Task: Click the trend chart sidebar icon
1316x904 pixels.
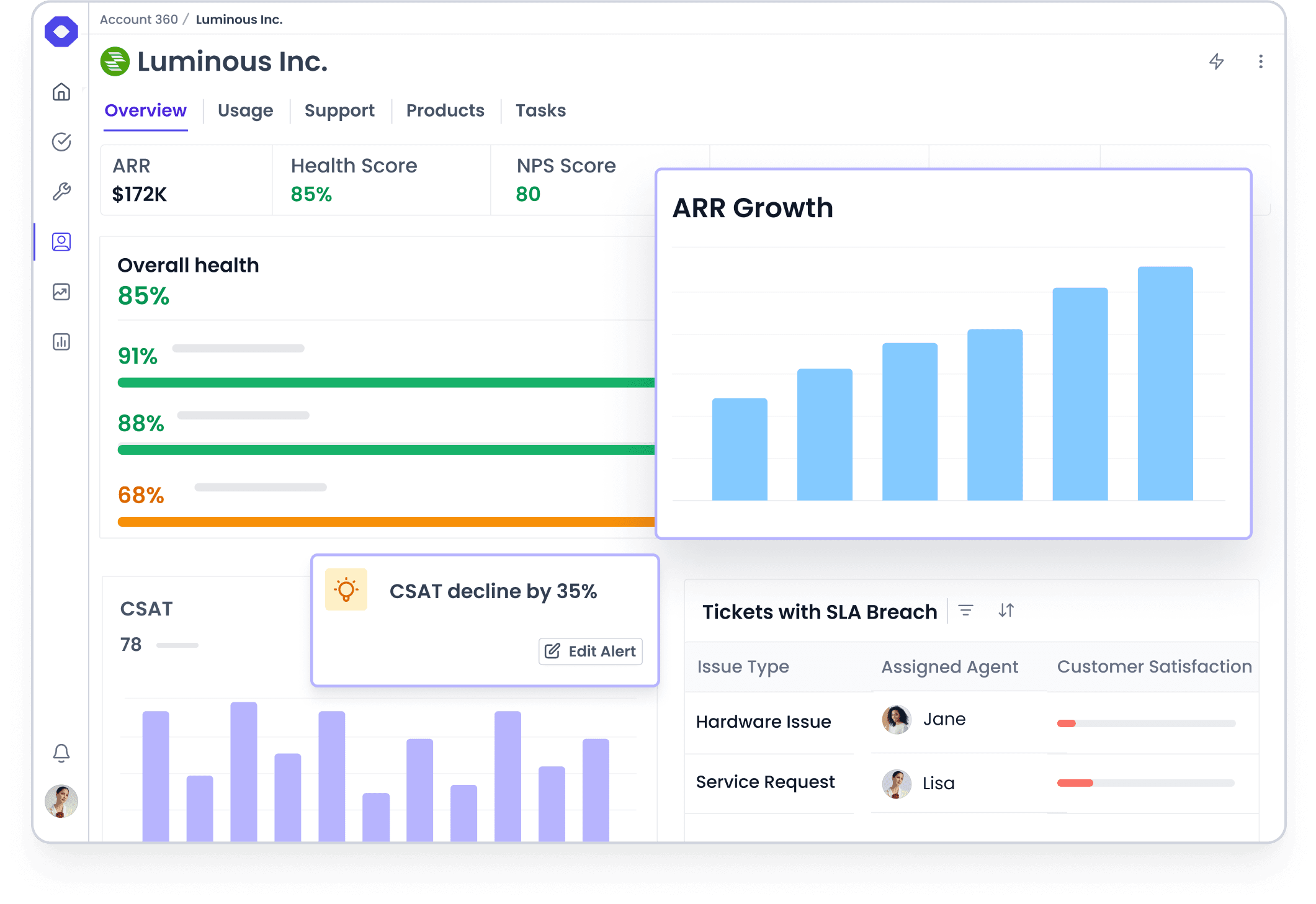Action: (x=61, y=292)
